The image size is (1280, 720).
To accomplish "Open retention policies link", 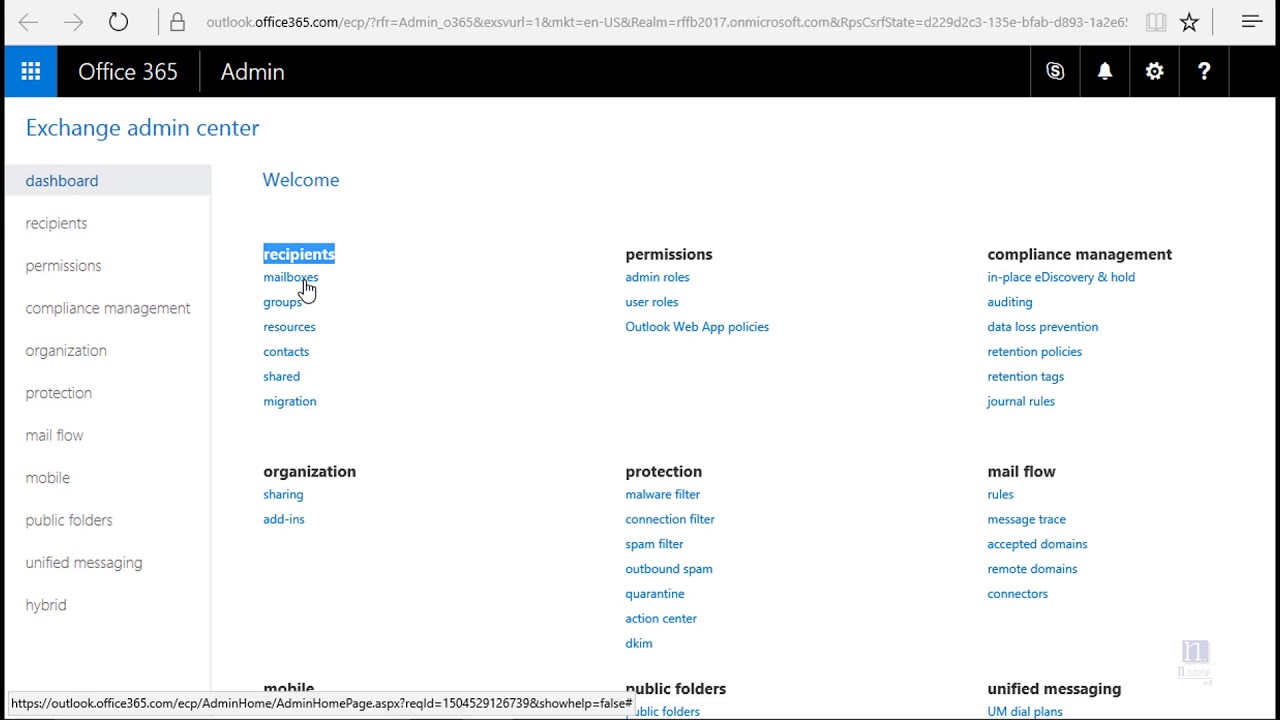I will pos(1034,352).
